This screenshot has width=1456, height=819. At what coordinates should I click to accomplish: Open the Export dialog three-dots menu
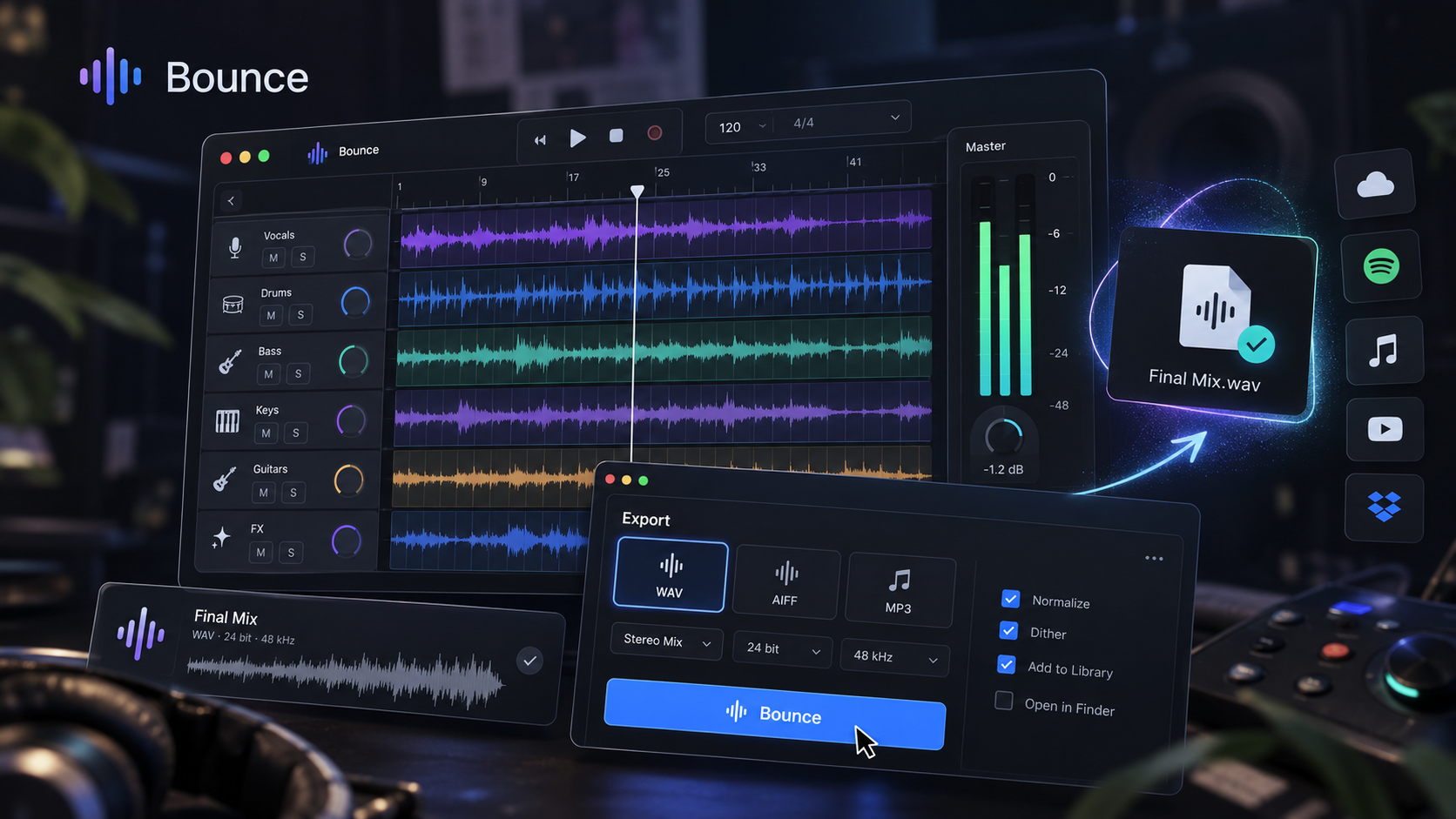click(x=1154, y=559)
